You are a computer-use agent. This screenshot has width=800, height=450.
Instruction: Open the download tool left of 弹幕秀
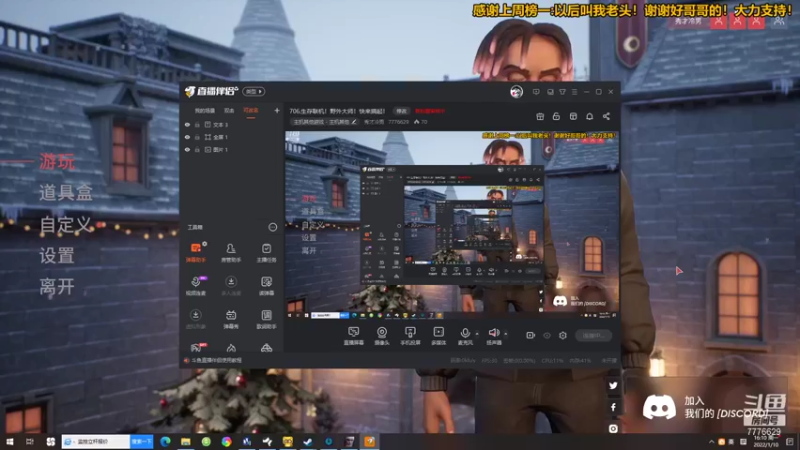coord(195,319)
